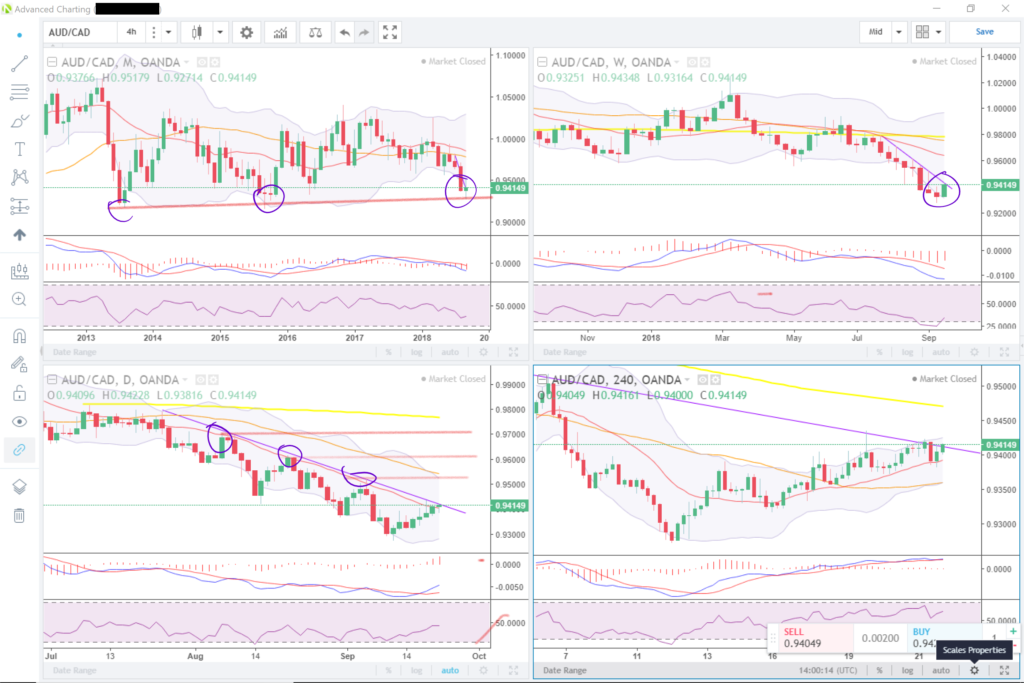Open the Compare symbols scales icon
This screenshot has width=1024, height=683.
316,32
